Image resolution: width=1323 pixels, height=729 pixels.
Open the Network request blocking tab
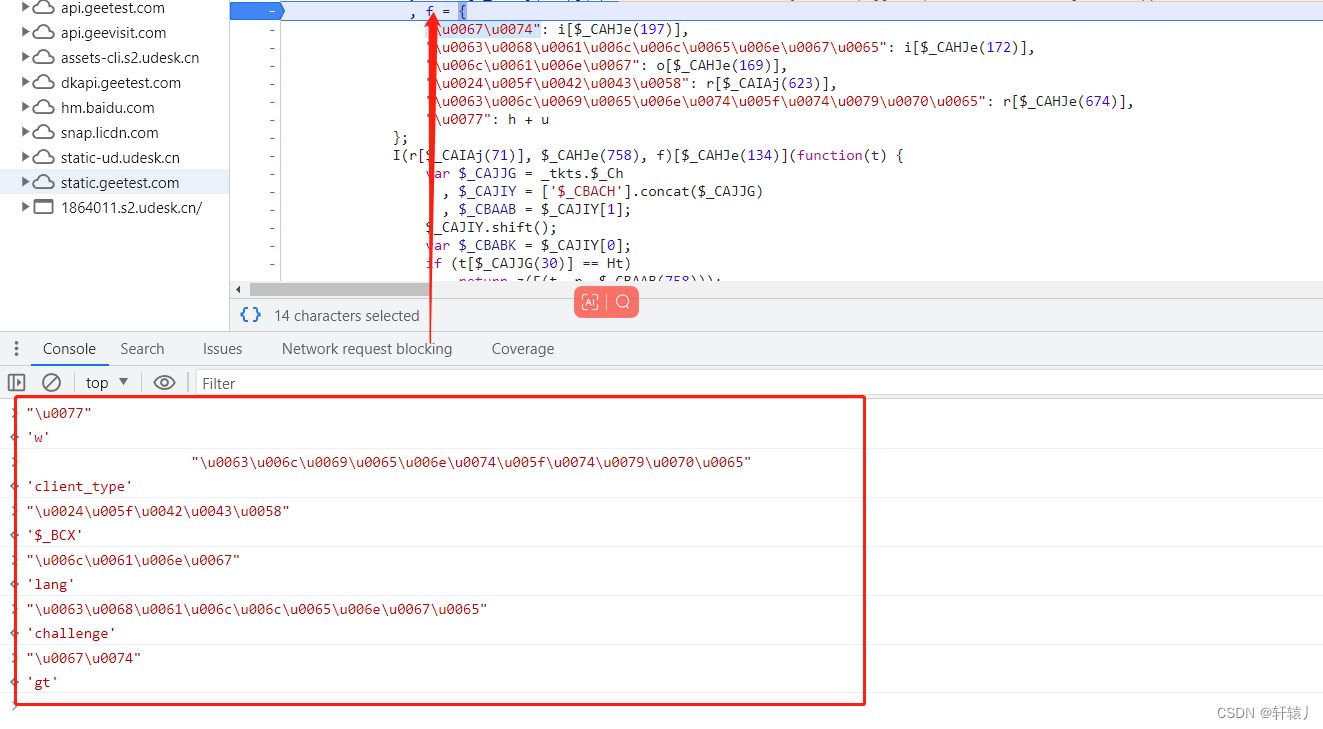367,349
